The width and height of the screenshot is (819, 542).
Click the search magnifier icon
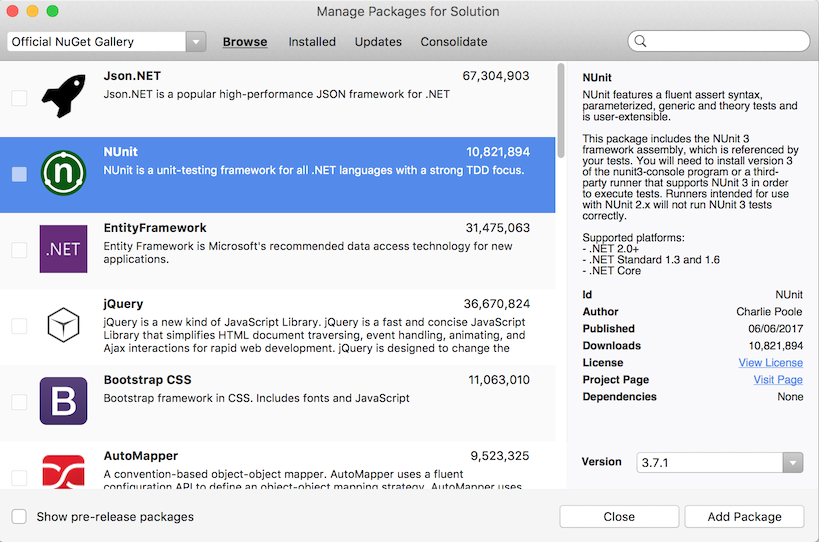point(640,41)
